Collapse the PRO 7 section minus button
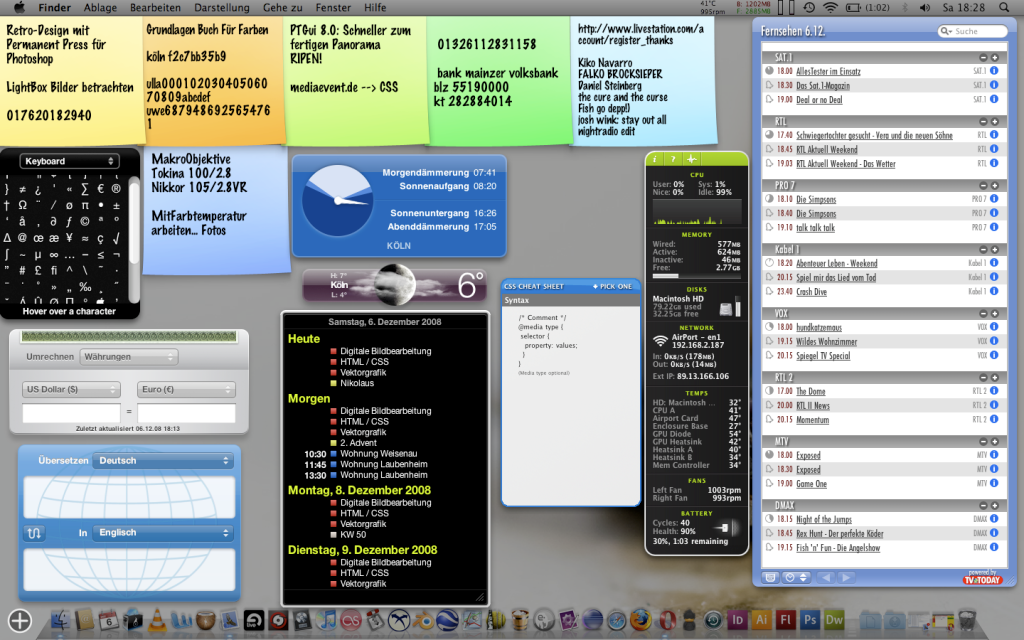The width and height of the screenshot is (1024, 640). 983,185
